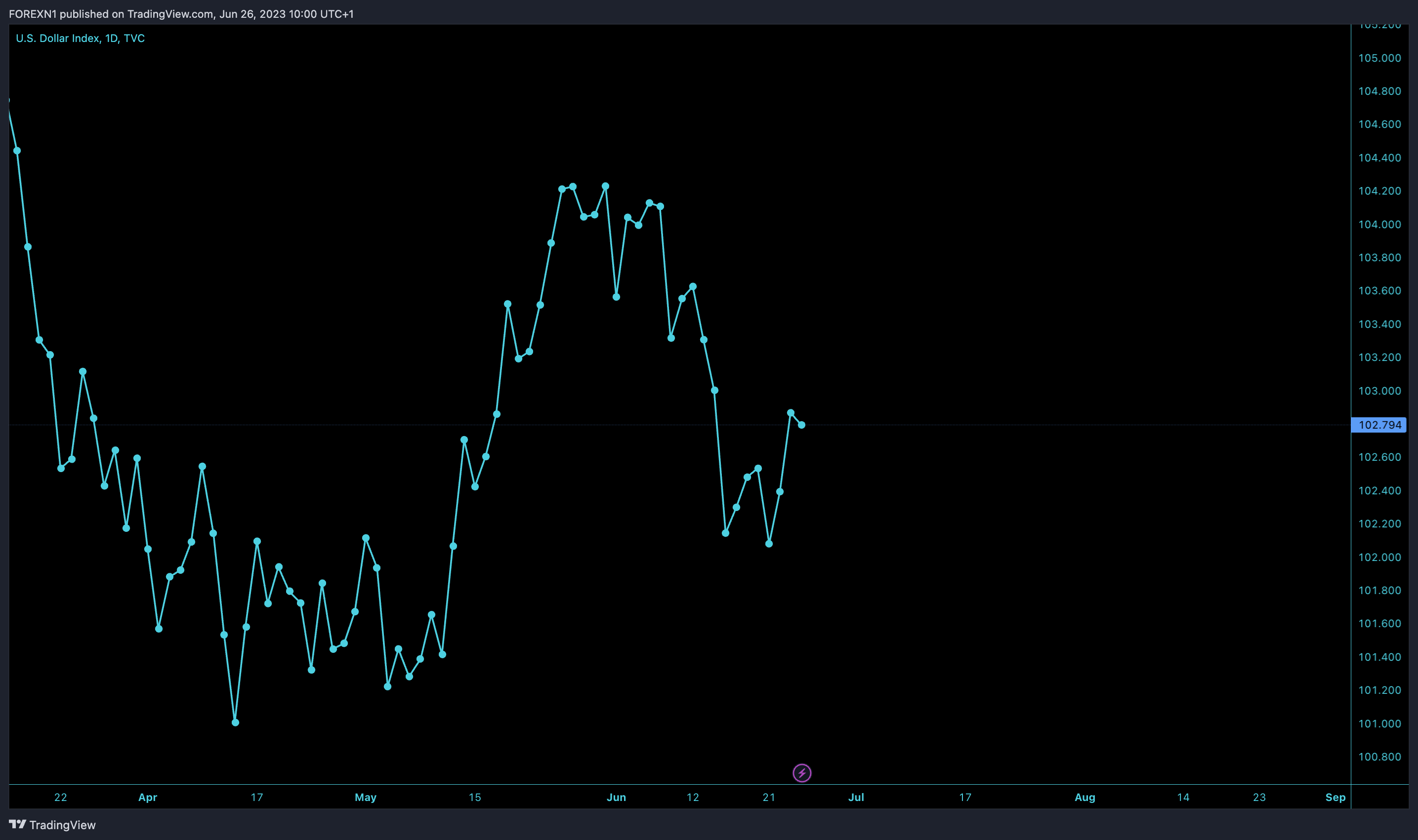The image size is (1418, 840).
Task: Click the Apr label on time axis
Action: tap(148, 797)
